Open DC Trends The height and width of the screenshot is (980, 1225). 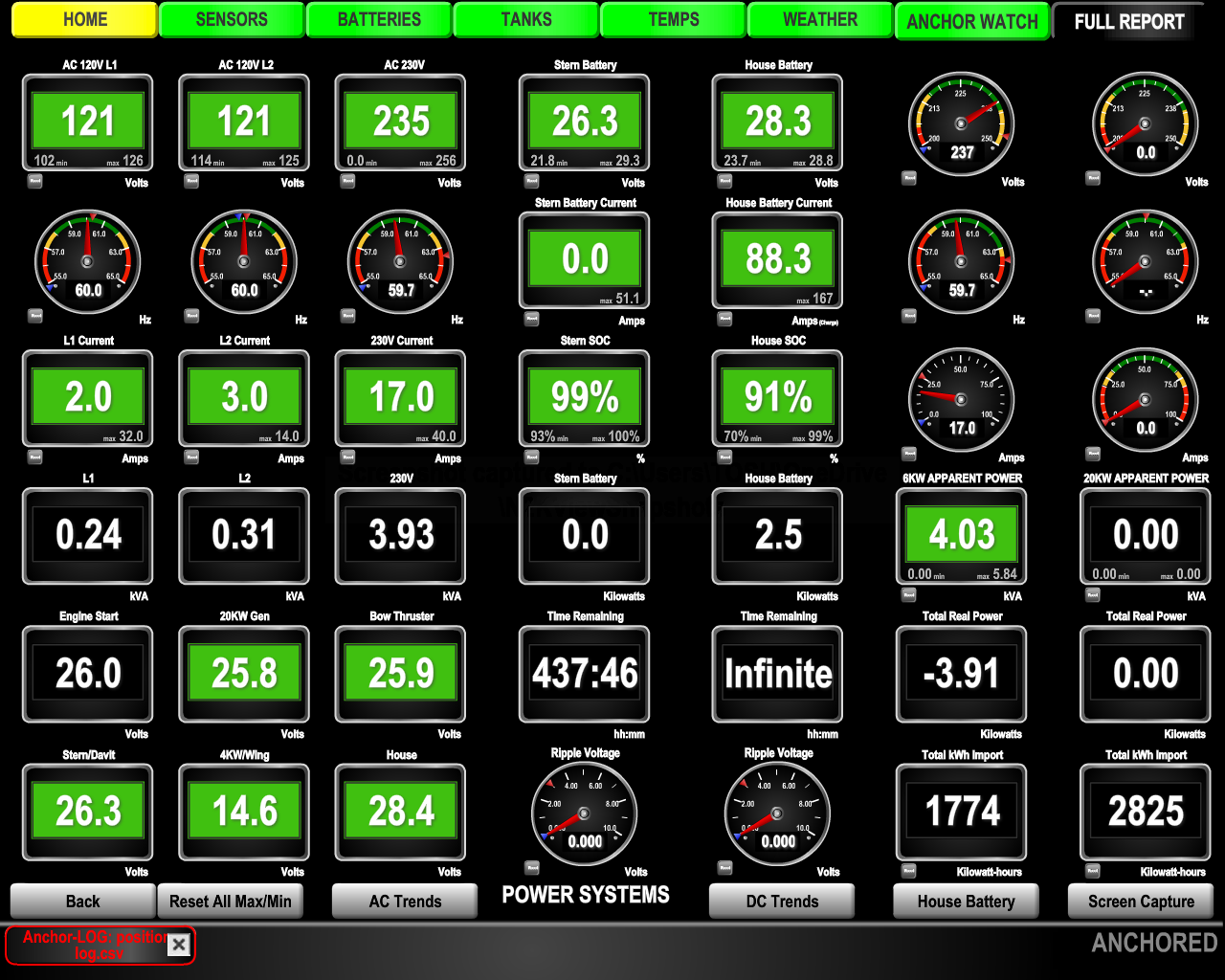[x=782, y=901]
